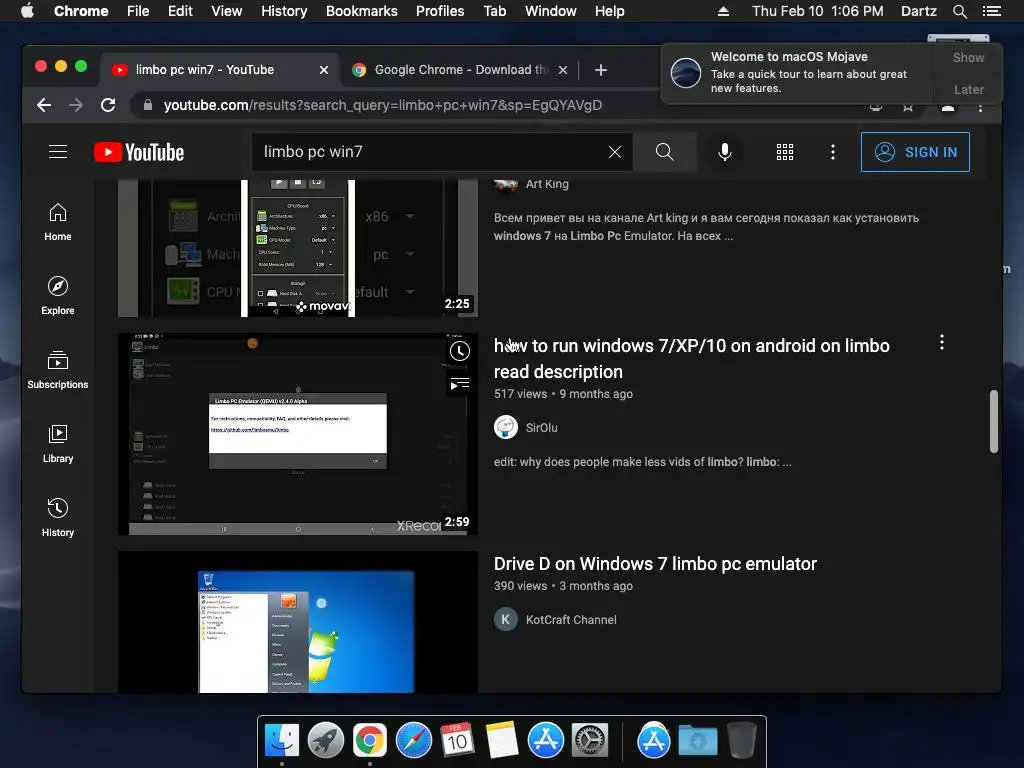Open System Preferences from the Dock
Image resolution: width=1024 pixels, height=768 pixels.
point(590,741)
